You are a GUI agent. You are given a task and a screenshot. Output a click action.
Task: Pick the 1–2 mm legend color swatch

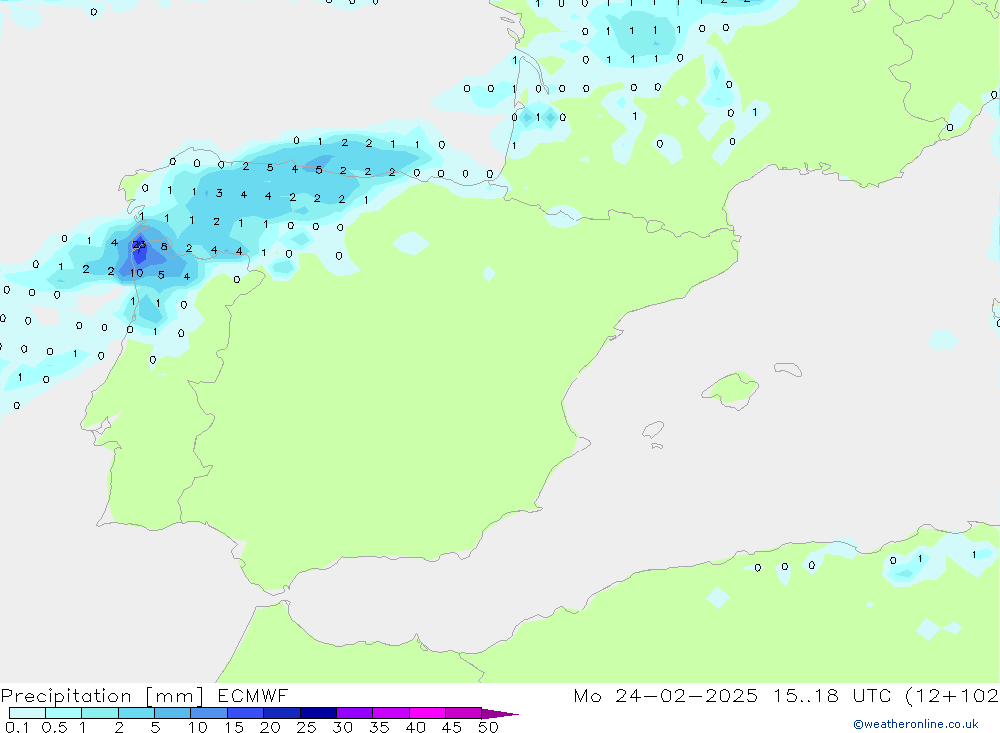(99, 713)
